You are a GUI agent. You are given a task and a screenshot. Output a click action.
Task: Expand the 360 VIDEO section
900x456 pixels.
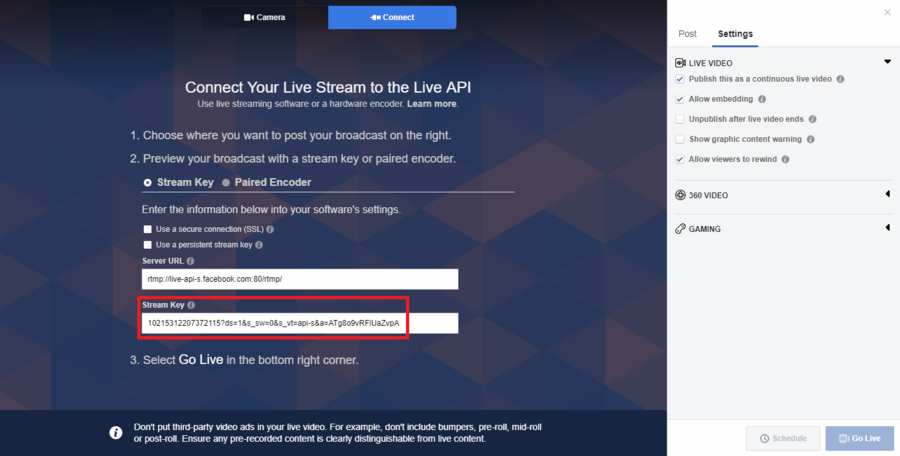887,195
